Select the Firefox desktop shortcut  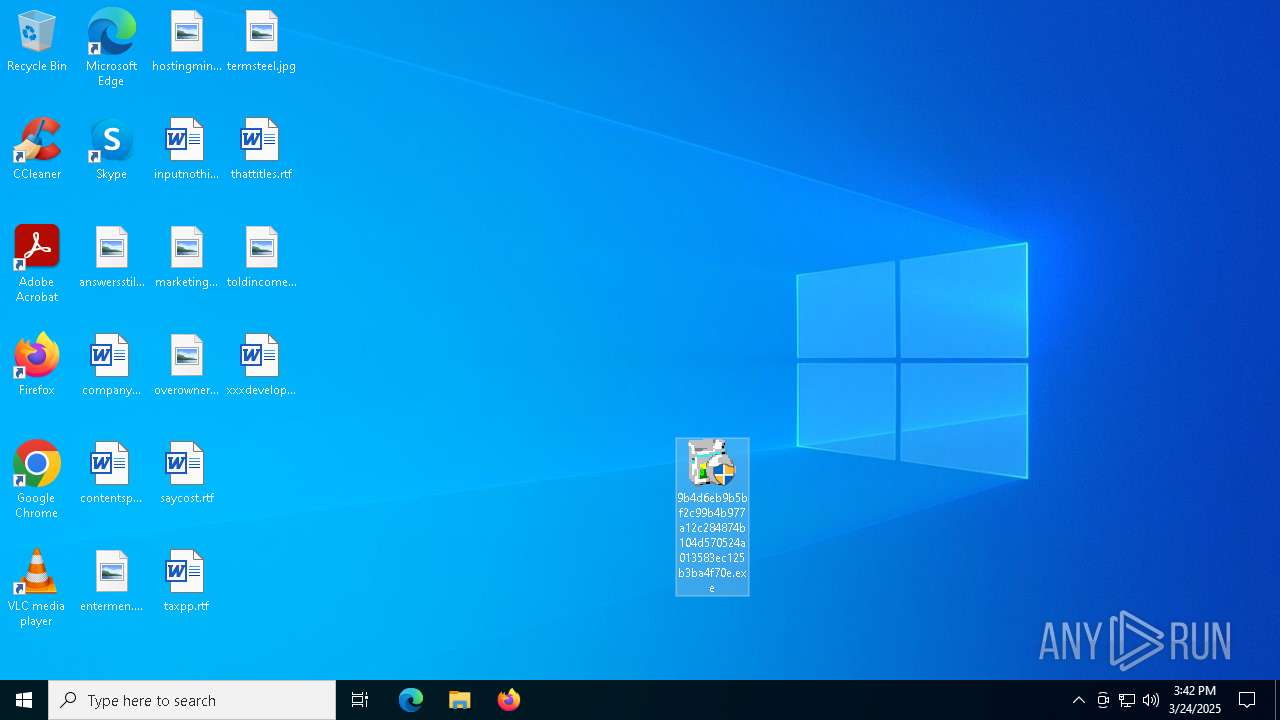[37, 366]
